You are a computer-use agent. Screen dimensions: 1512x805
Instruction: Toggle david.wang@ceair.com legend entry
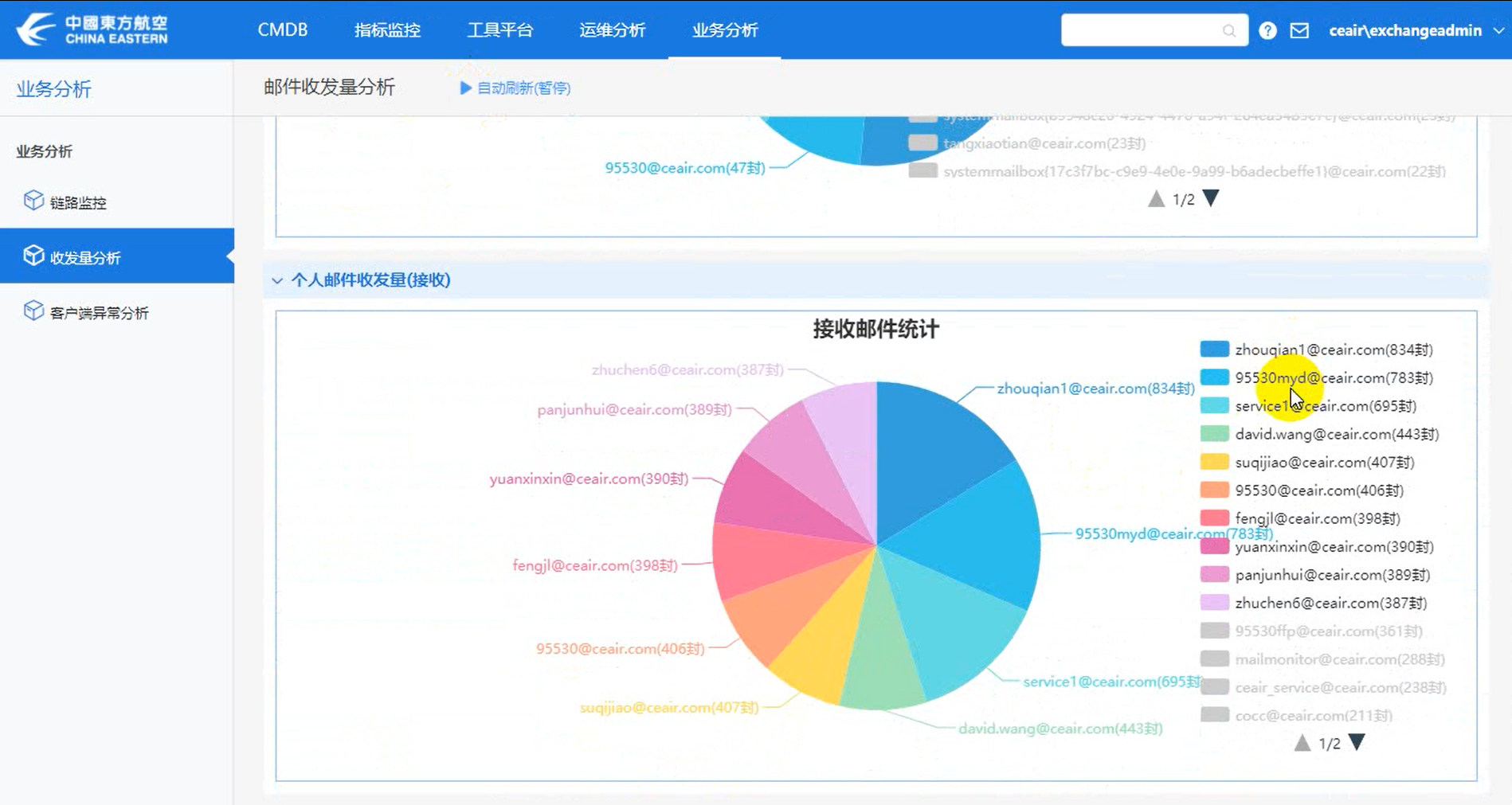[1319, 434]
